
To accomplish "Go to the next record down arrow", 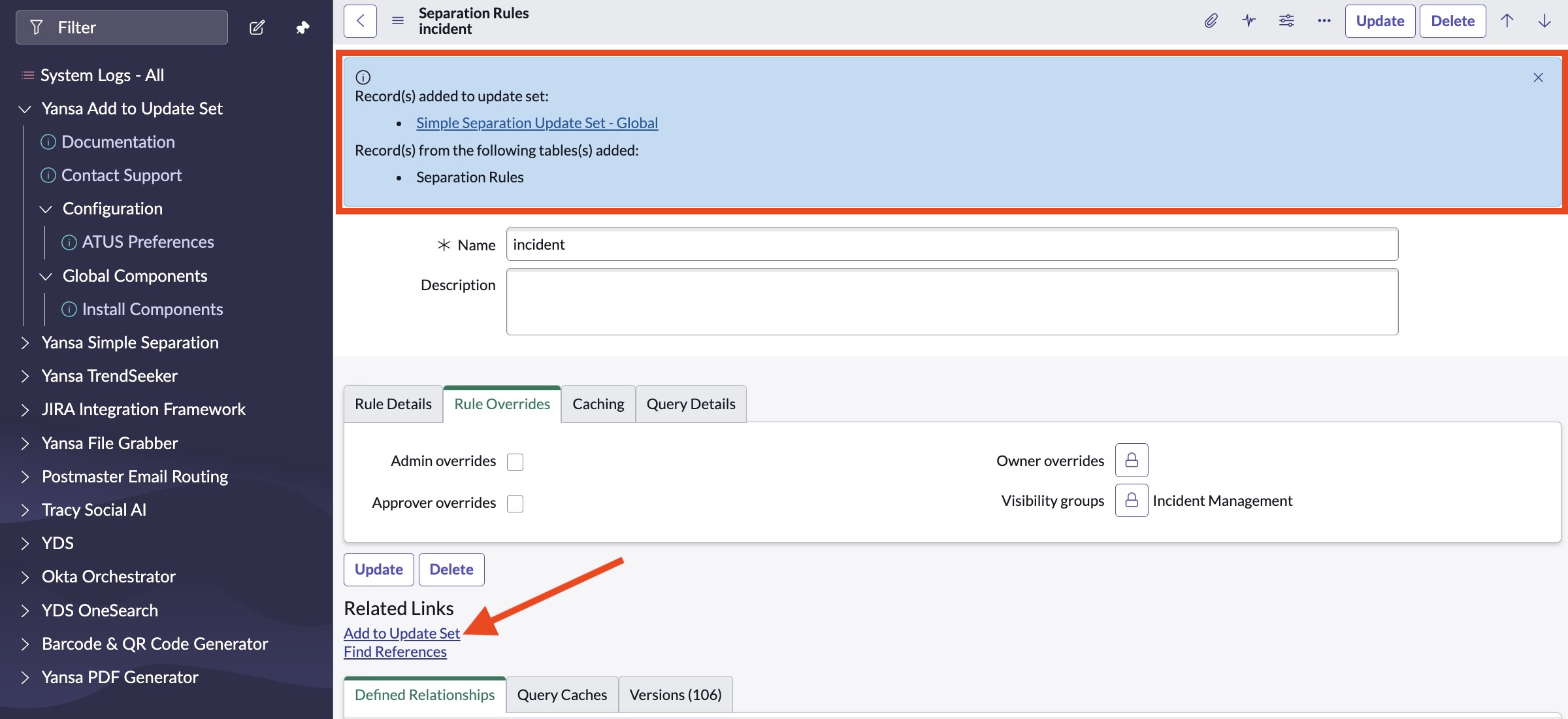I will pyautogui.click(x=1544, y=21).
